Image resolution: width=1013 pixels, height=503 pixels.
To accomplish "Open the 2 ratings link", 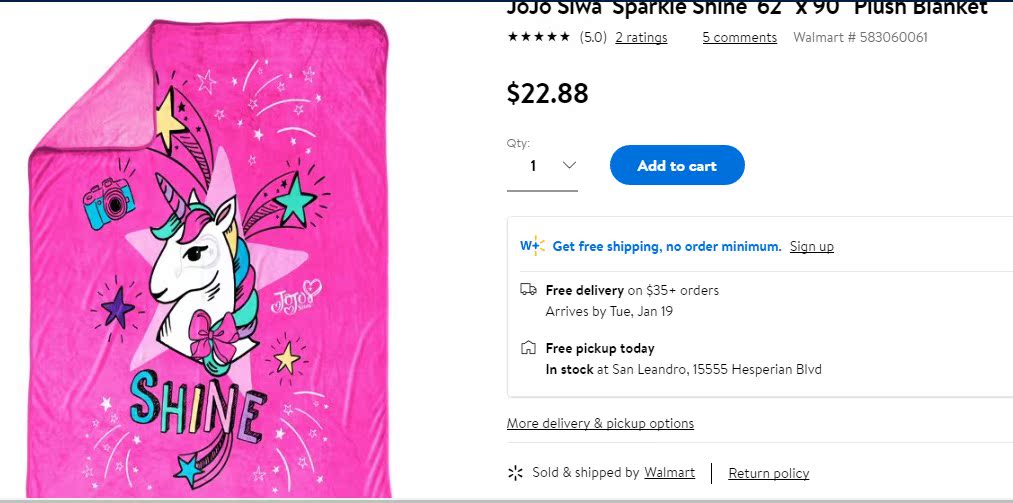I will [641, 38].
